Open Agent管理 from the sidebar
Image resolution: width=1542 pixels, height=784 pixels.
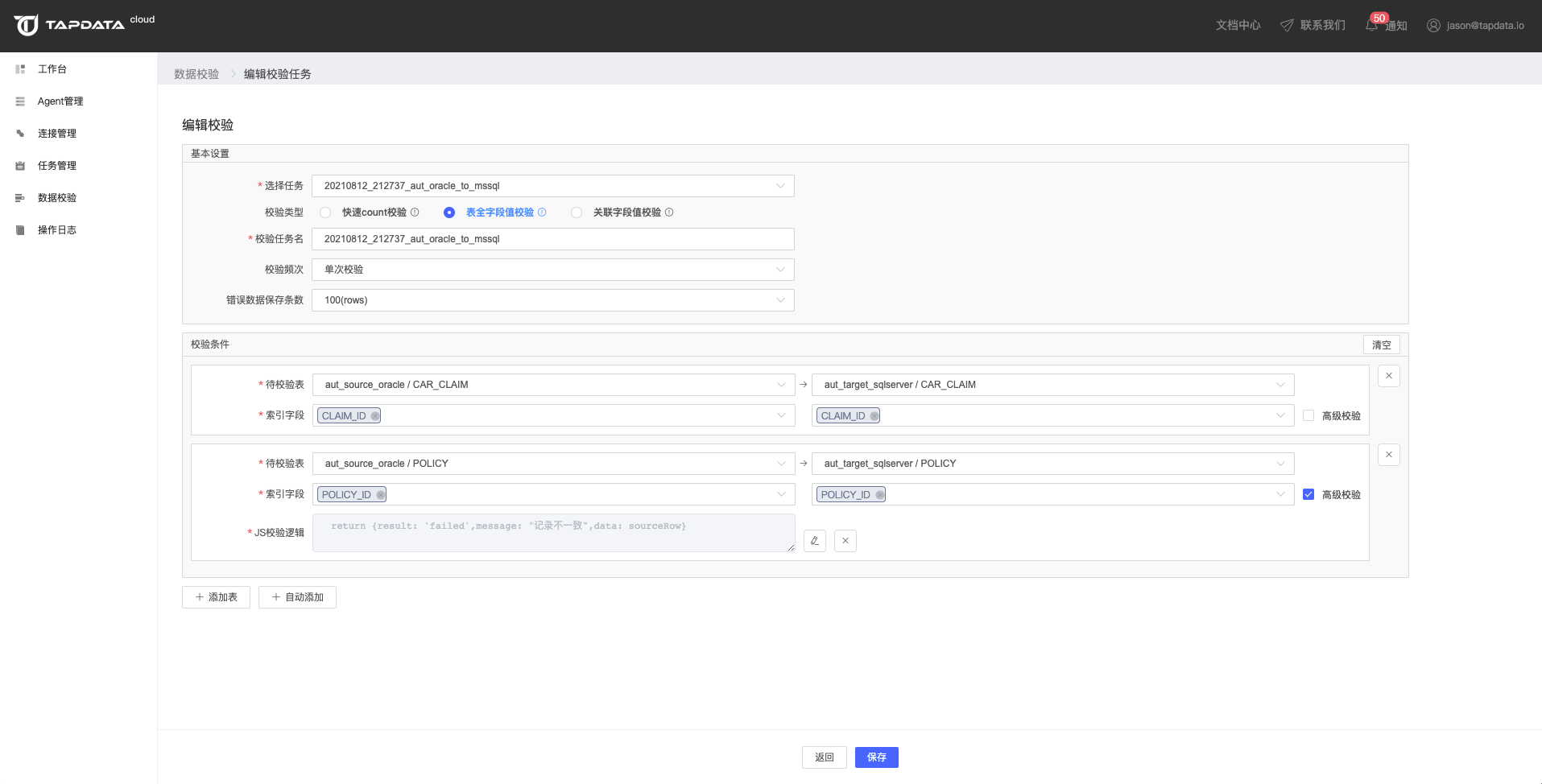(60, 101)
